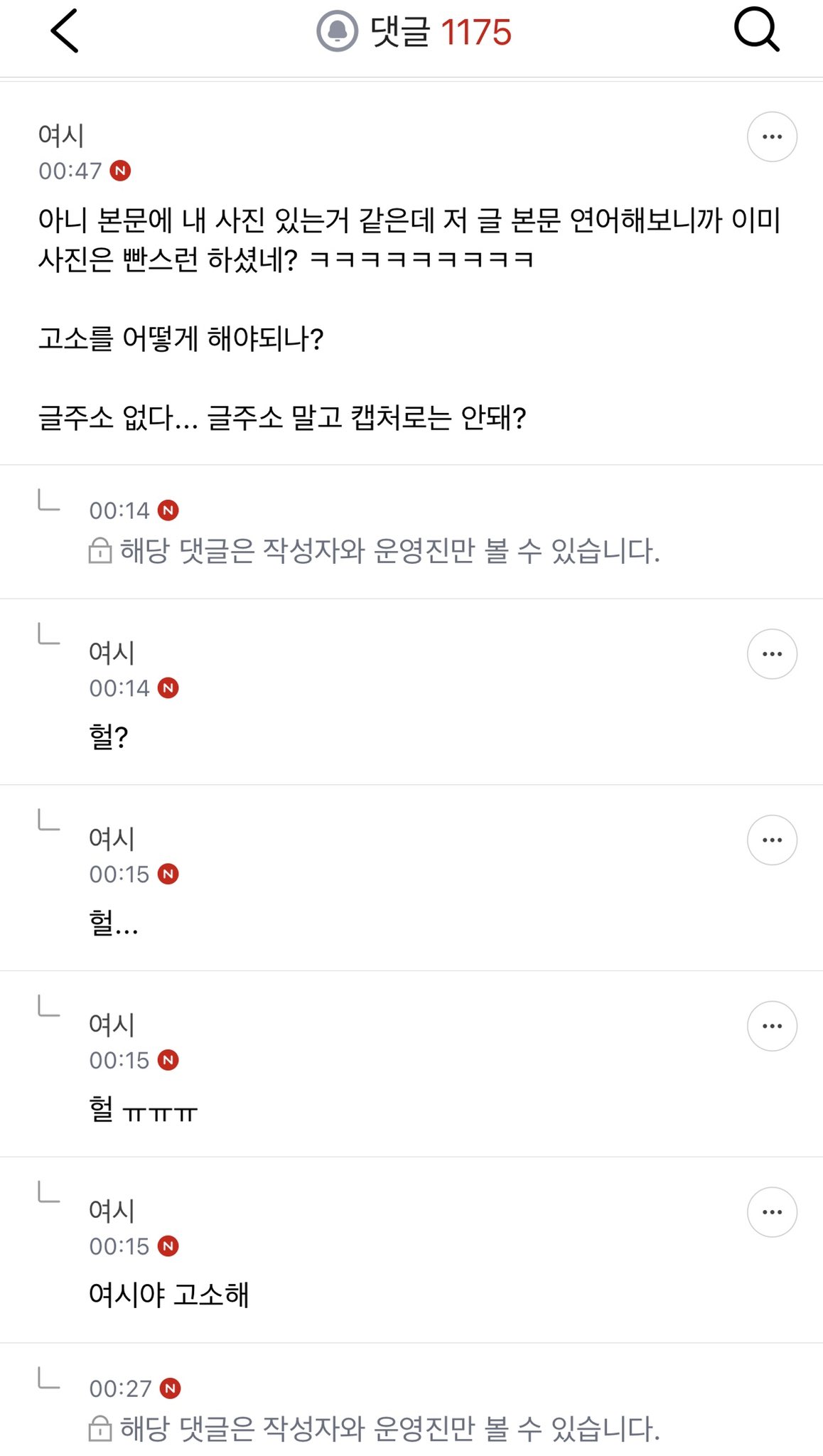Tap the lock icon on the 00:27 private comment
Viewport: 823px width, 1456px height.
point(100,1429)
